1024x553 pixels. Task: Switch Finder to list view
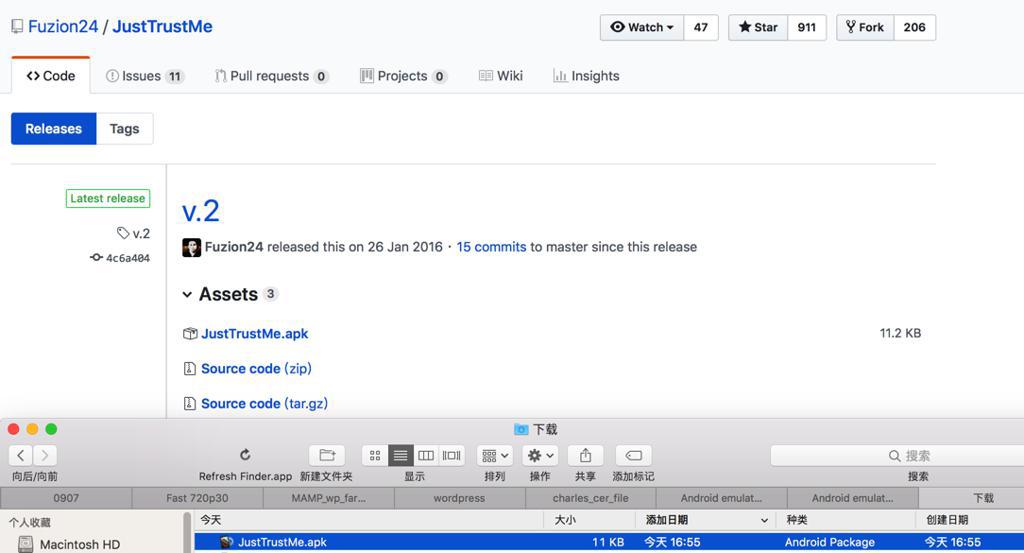400,455
